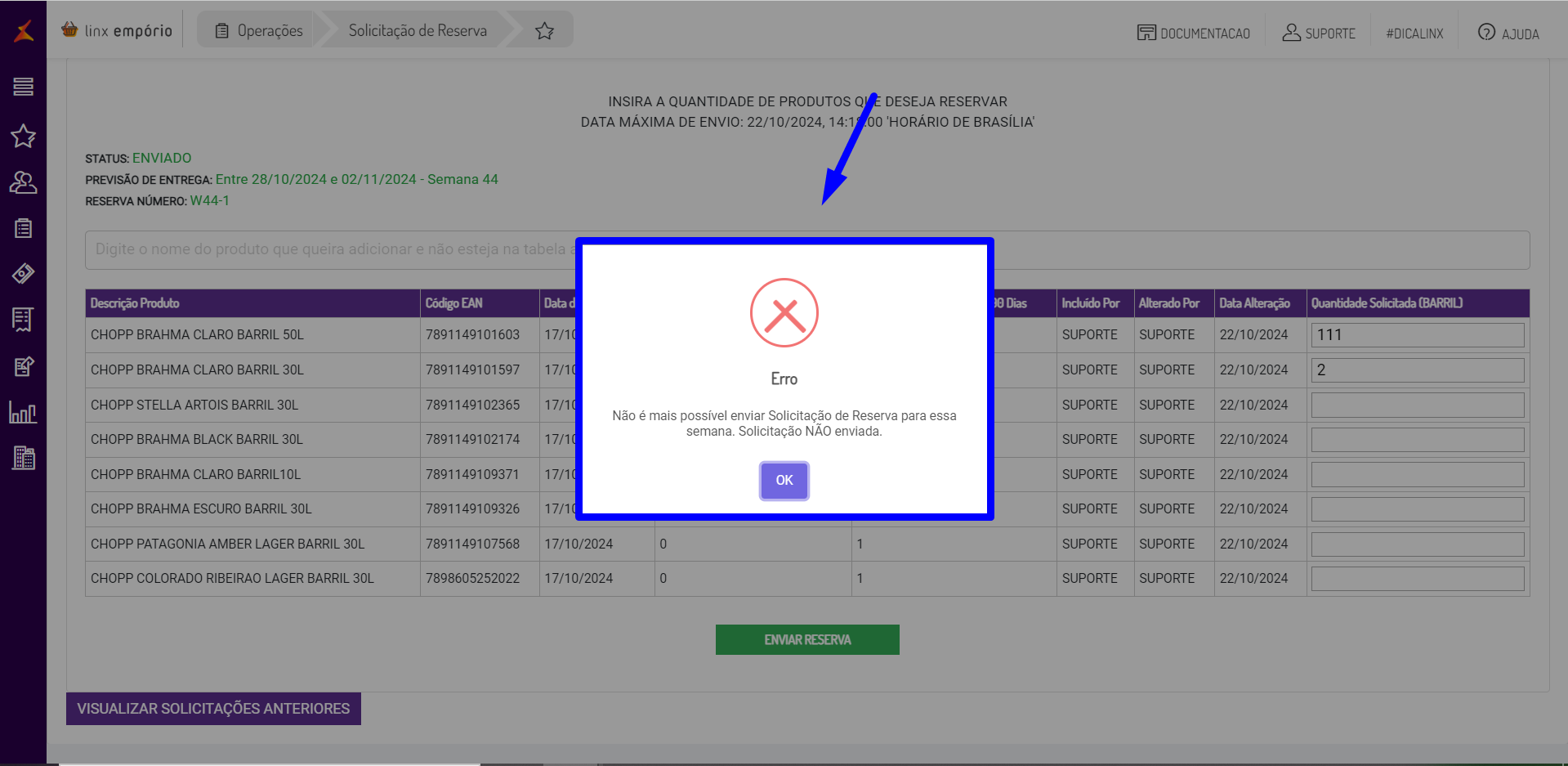Click the Linx logo in the sidebar
This screenshot has height=766, width=1568.
24,31
